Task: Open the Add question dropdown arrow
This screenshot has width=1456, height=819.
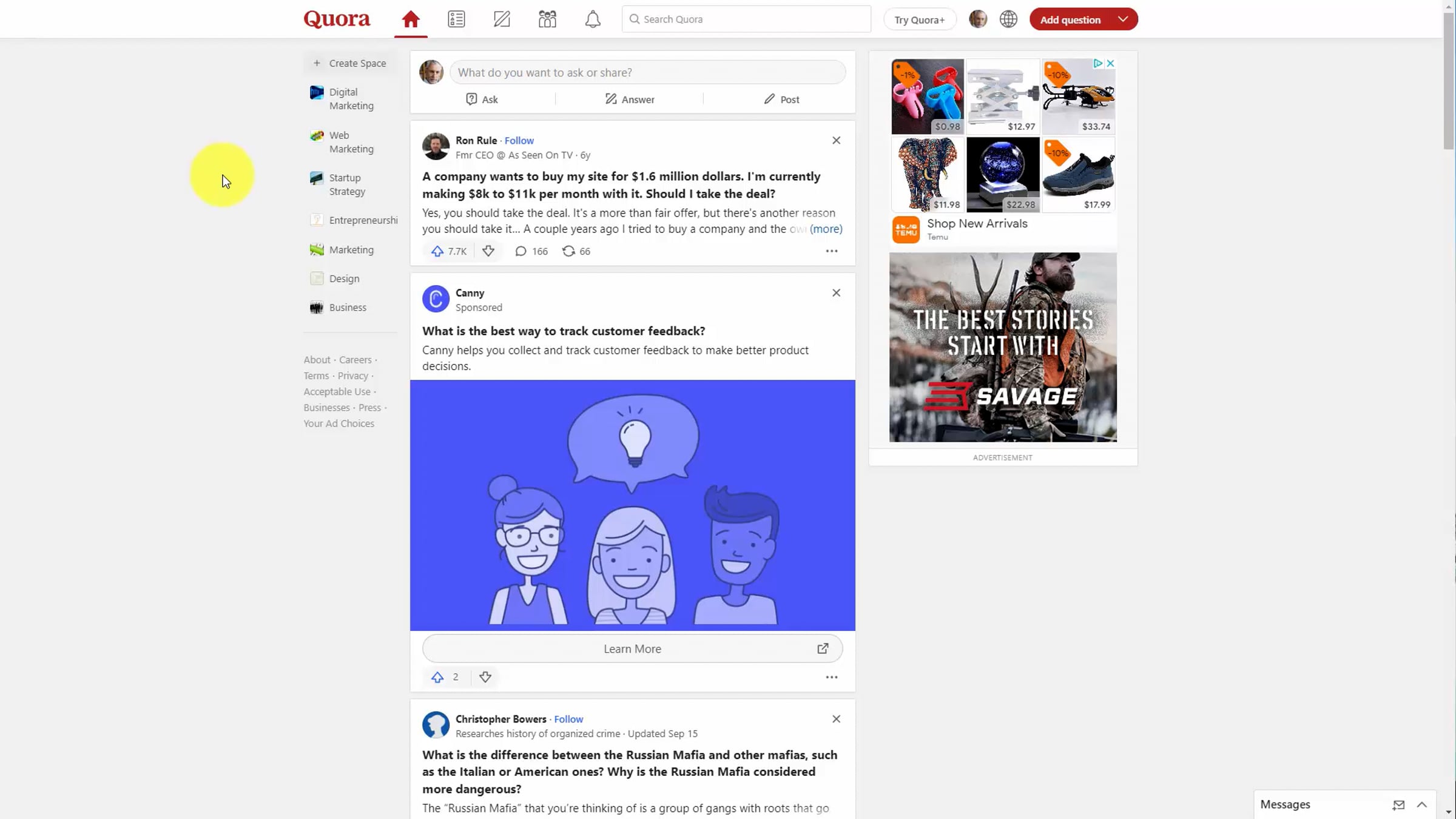Action: pyautogui.click(x=1123, y=19)
